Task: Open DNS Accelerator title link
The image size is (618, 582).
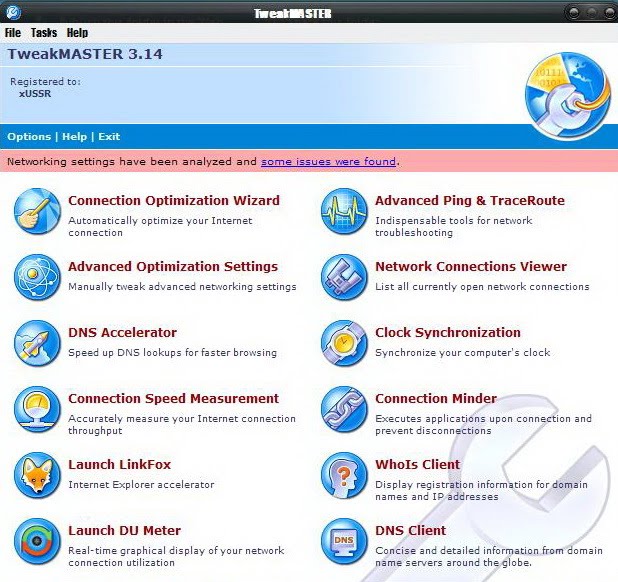Action: (x=122, y=333)
